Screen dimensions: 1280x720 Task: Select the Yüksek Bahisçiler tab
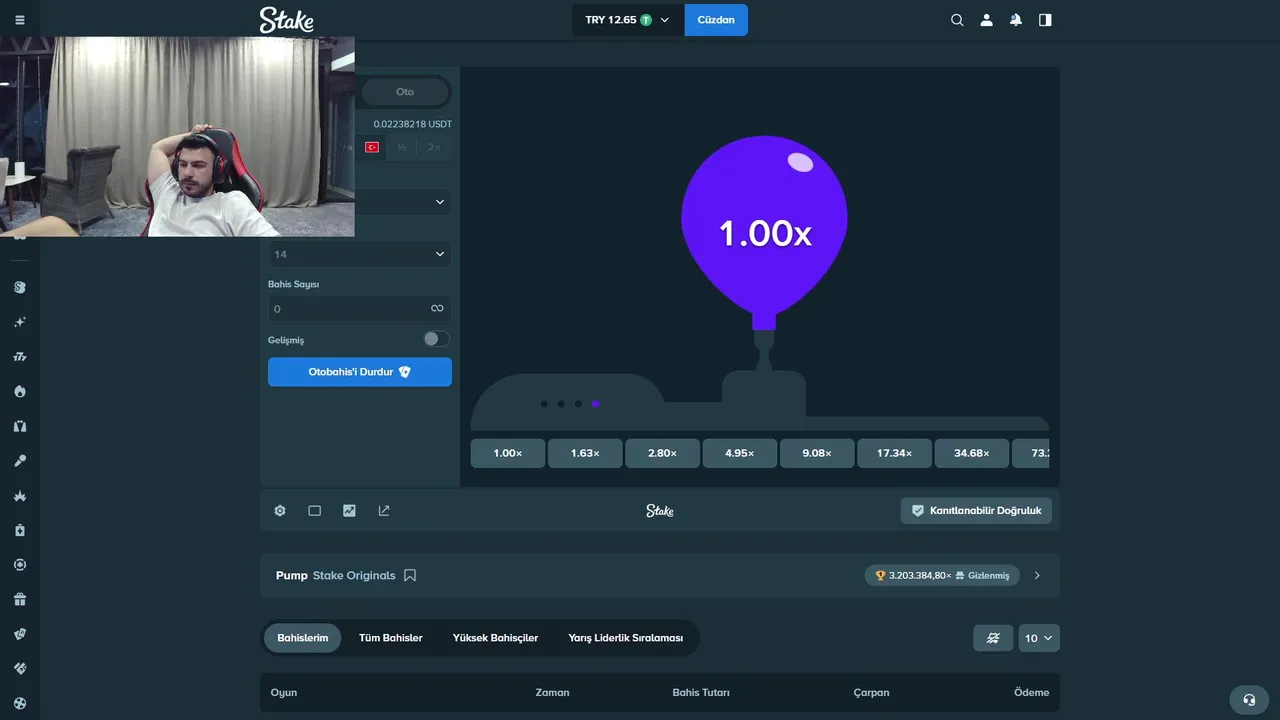click(495, 638)
